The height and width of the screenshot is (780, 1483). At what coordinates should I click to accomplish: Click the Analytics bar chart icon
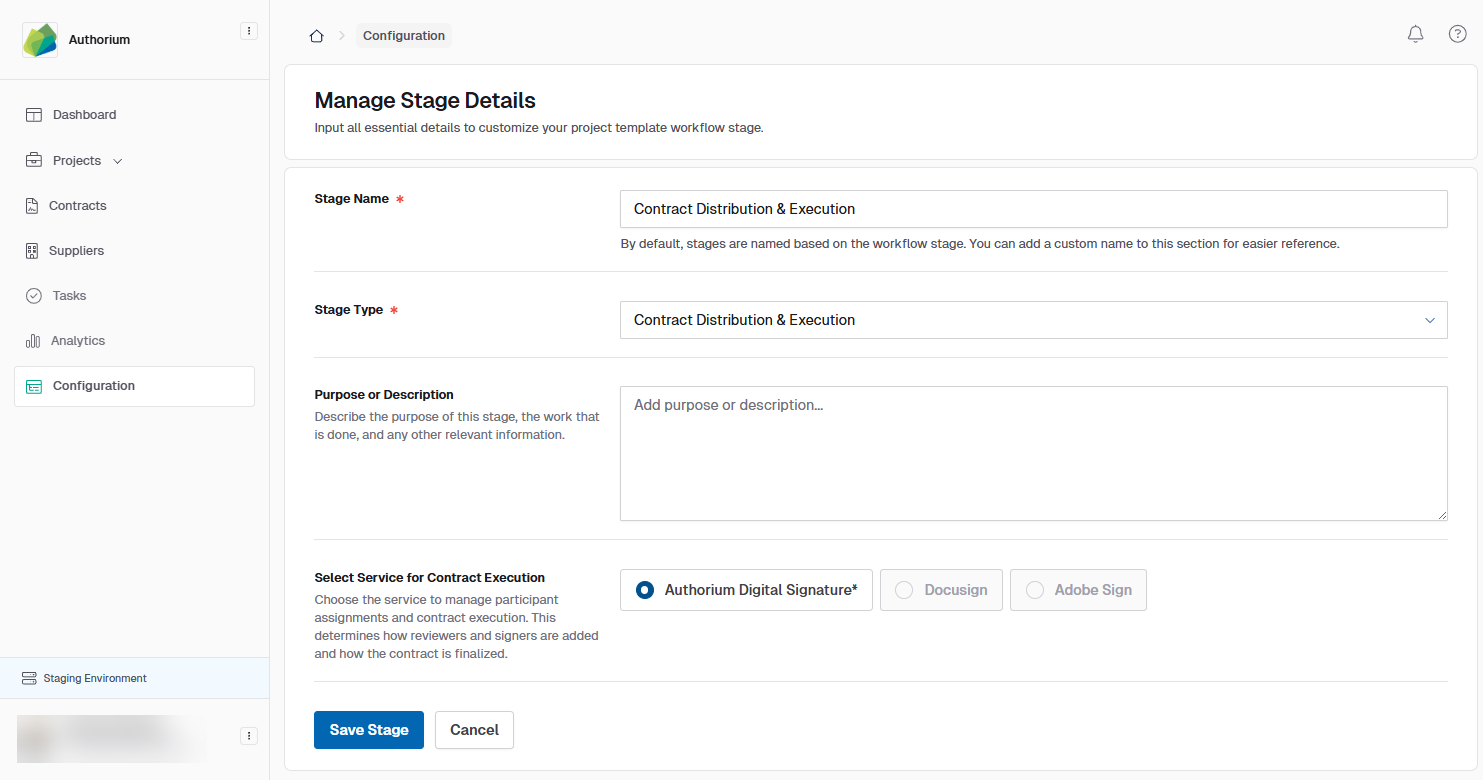pos(33,341)
